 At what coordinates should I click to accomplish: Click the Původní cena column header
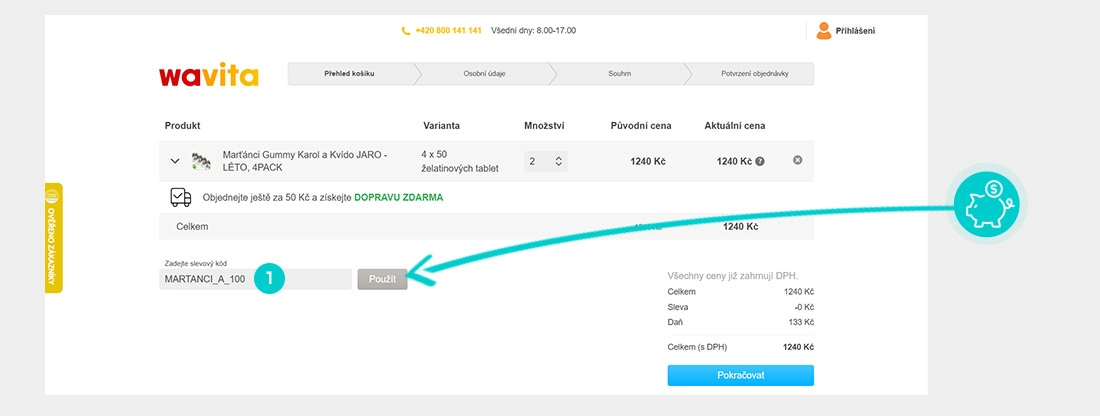641,126
